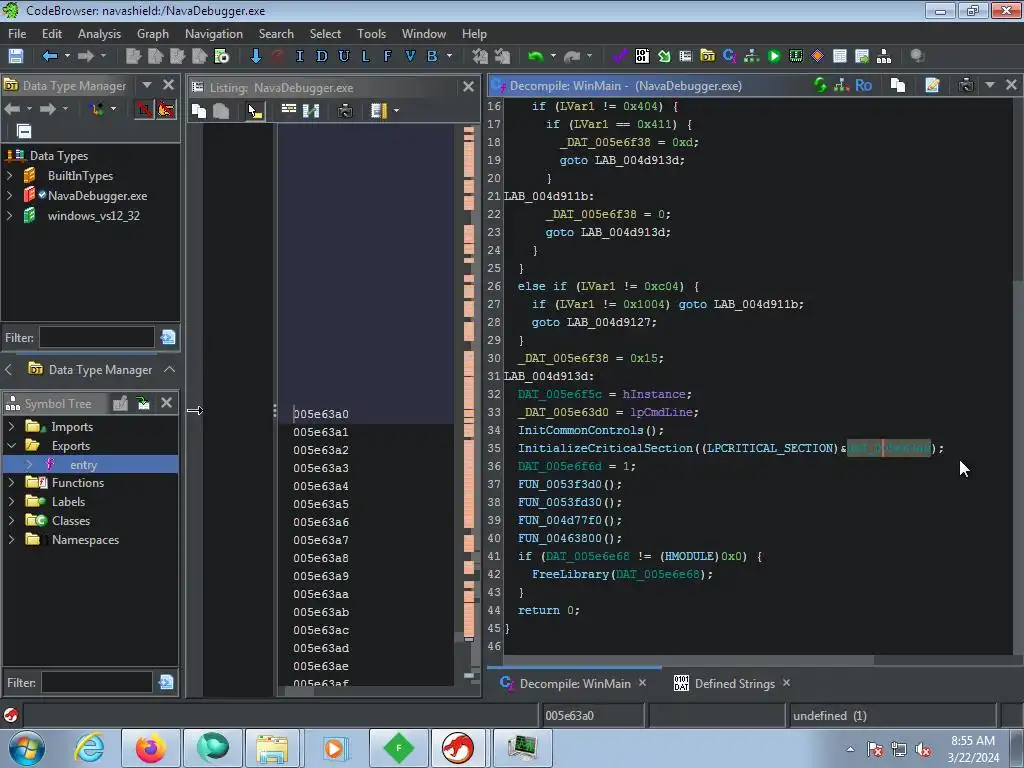Click the Decompile panel copy icon

tap(898, 85)
